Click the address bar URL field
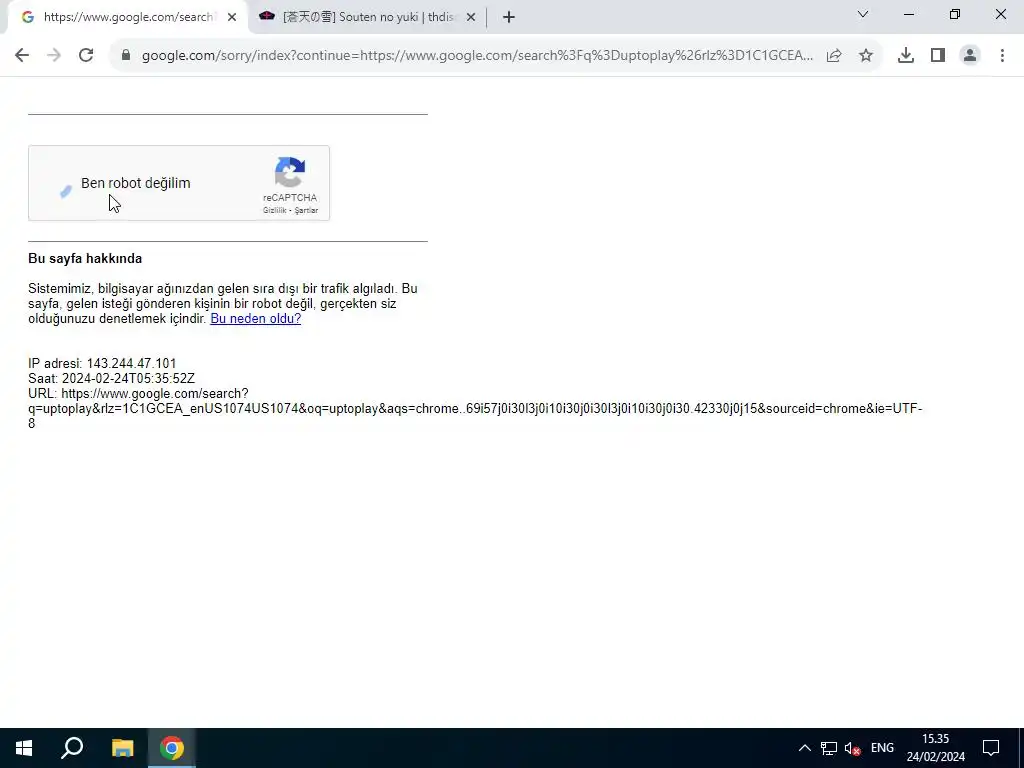The image size is (1024, 768). tap(477, 56)
